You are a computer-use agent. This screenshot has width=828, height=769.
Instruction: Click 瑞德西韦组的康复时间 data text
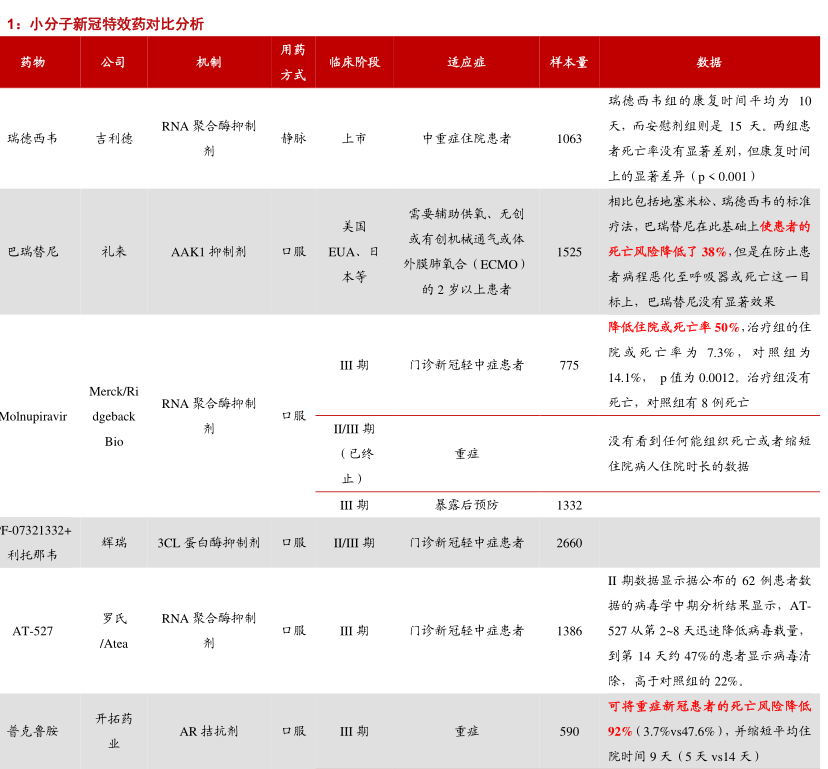click(709, 138)
